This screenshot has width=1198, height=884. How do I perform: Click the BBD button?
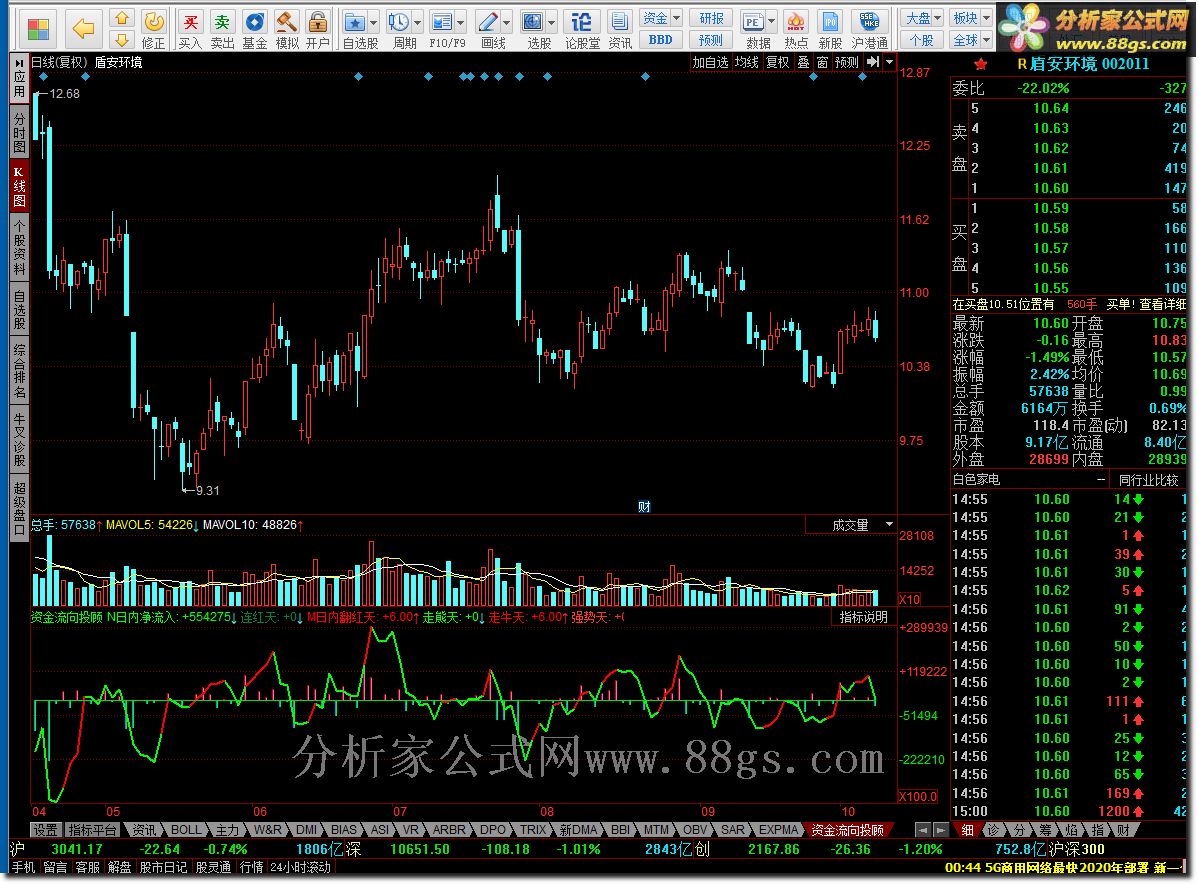pos(661,40)
